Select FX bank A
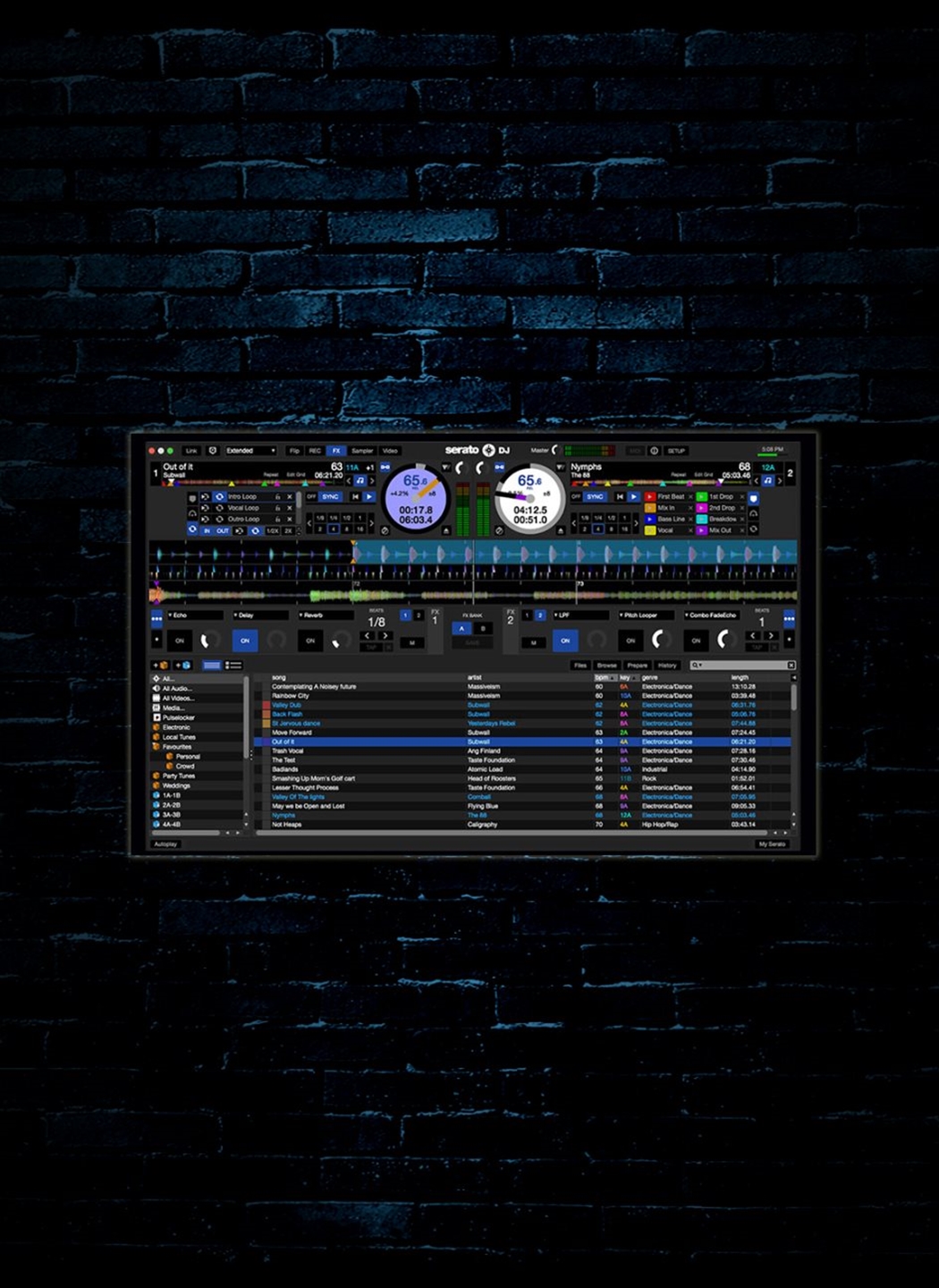Screen dimensions: 939x1288 (462, 629)
